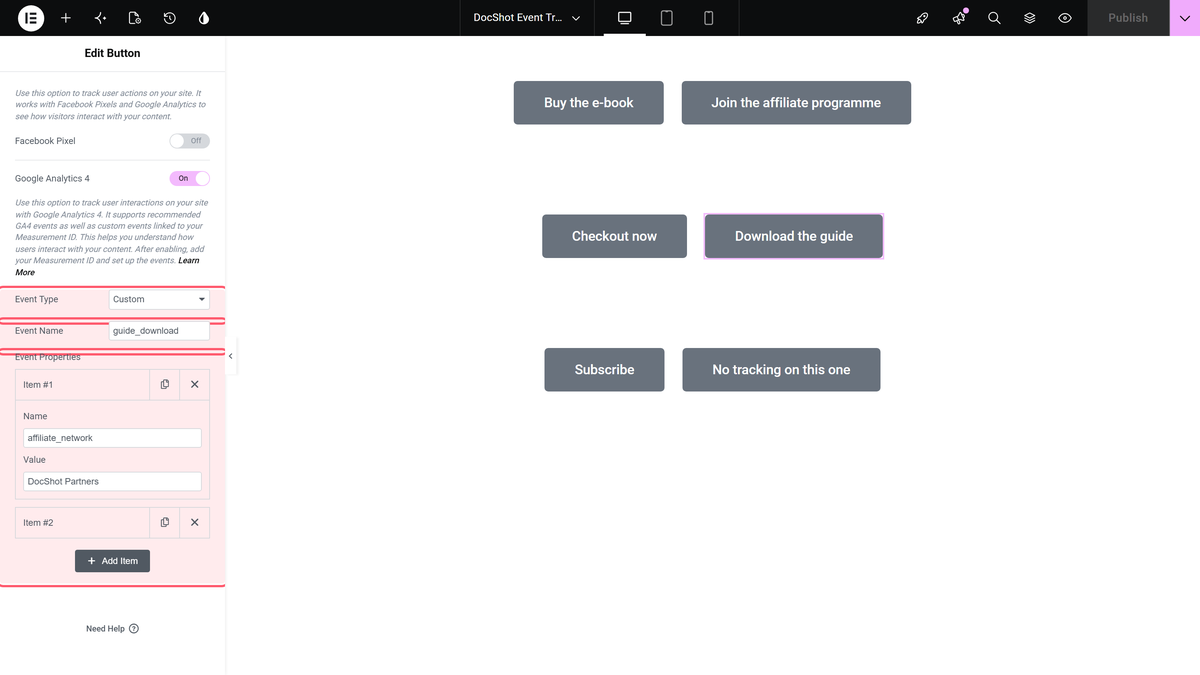Click the rocket launch icon
The width and height of the screenshot is (1200, 675).
point(923,18)
